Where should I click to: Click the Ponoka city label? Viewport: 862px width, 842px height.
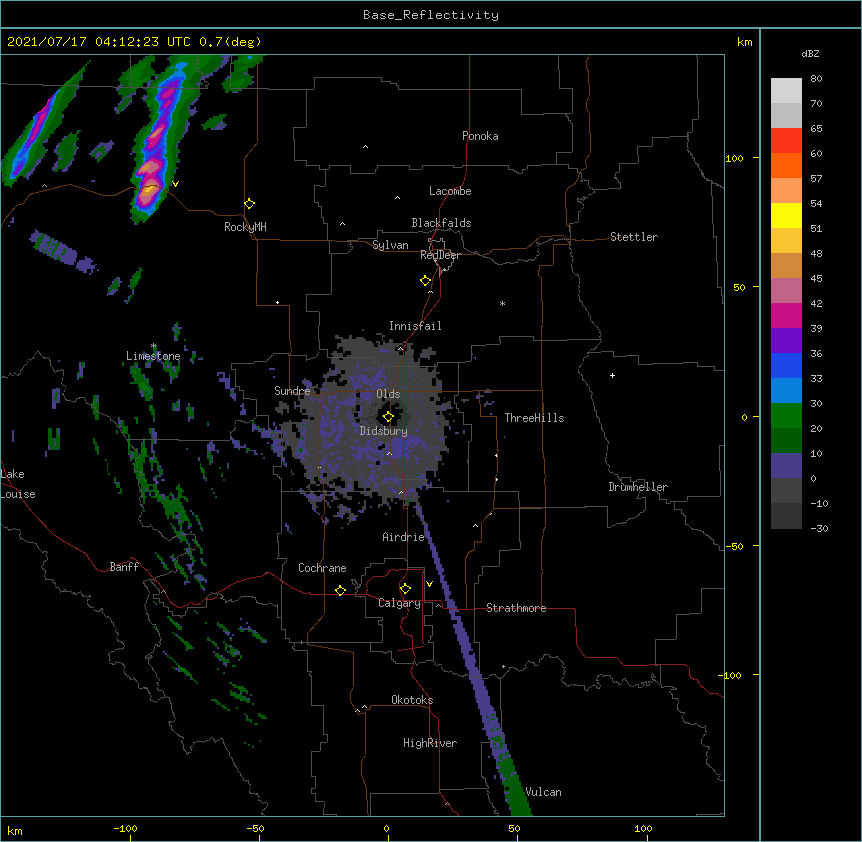[x=480, y=136]
